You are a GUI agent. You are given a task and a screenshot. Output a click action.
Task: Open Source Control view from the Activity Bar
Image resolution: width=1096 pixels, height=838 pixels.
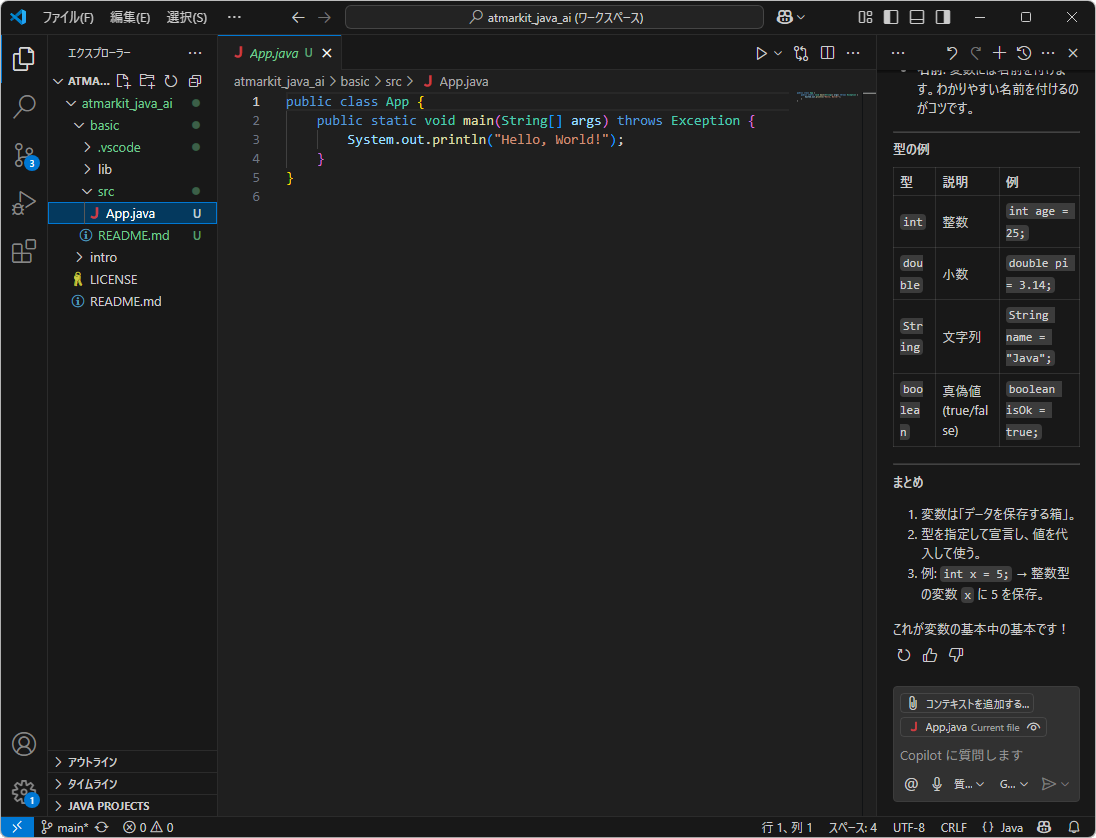(x=22, y=155)
